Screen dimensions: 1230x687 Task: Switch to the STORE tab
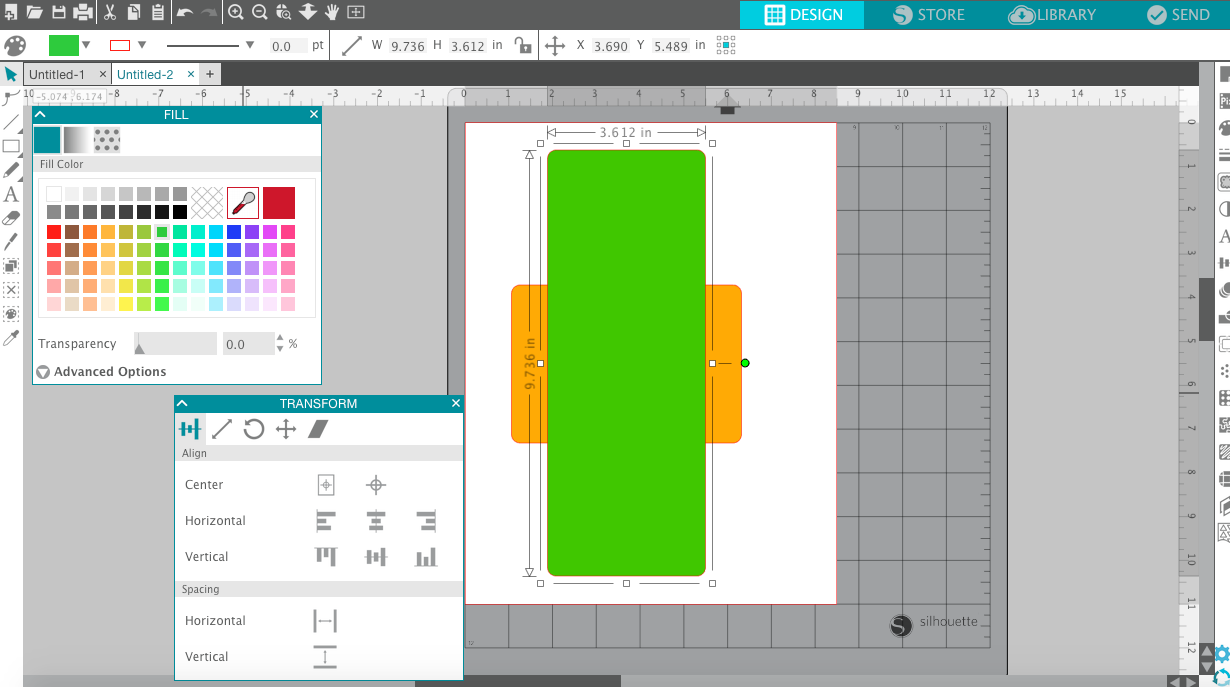pos(928,15)
